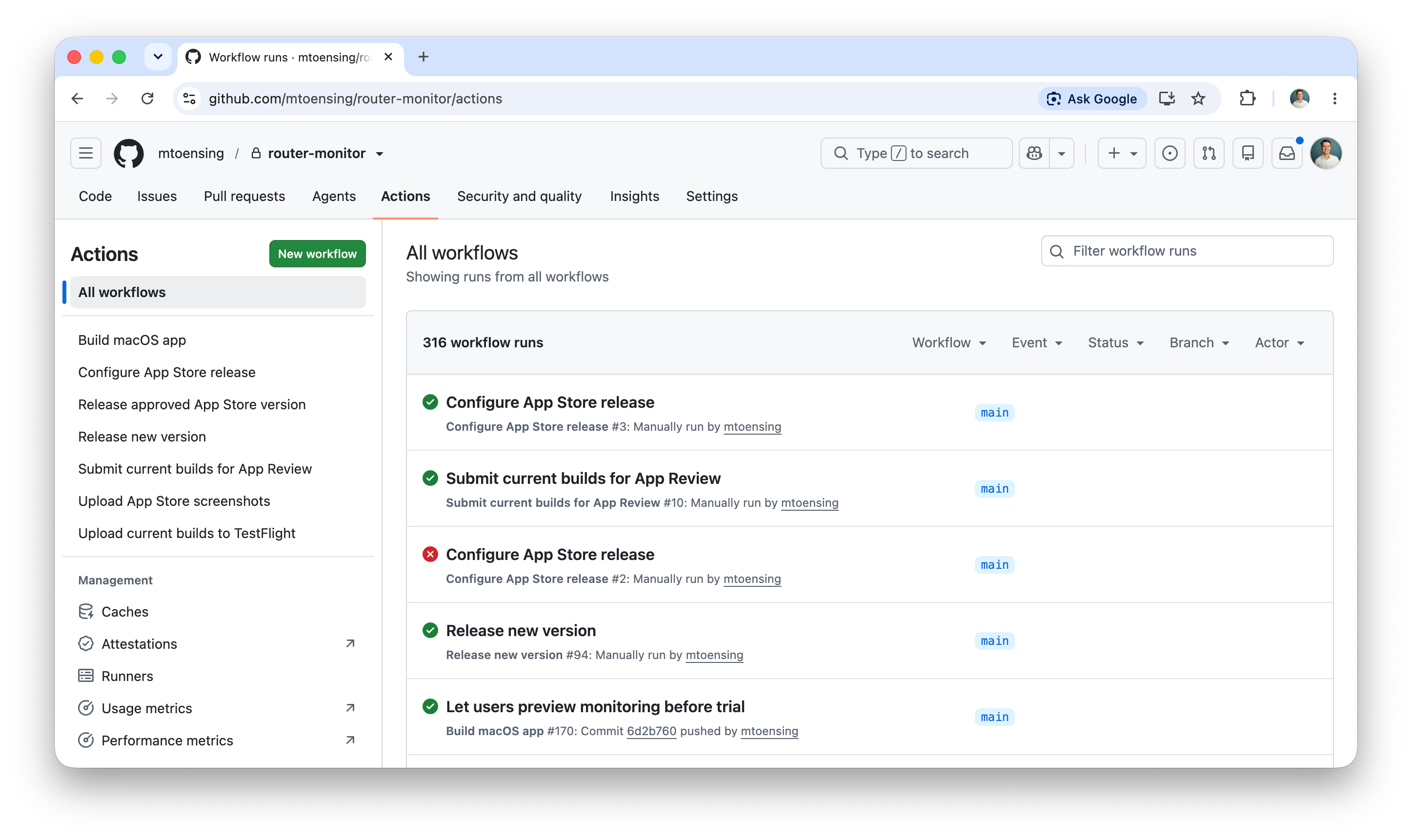Open GitHub Copilot chat icon
The height and width of the screenshot is (840, 1412).
pos(1034,153)
